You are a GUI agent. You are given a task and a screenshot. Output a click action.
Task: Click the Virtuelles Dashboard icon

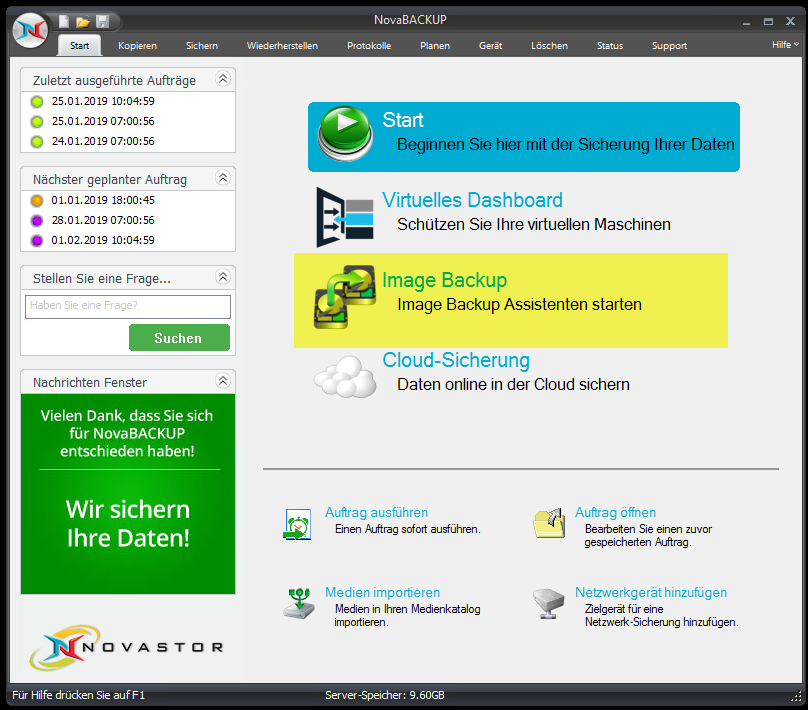345,217
